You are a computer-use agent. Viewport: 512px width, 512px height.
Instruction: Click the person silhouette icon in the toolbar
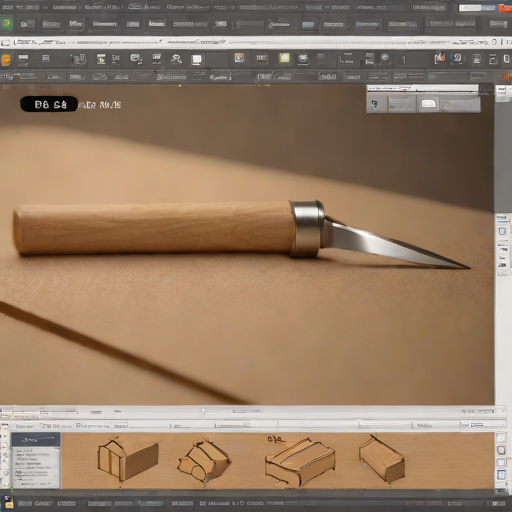point(176,59)
